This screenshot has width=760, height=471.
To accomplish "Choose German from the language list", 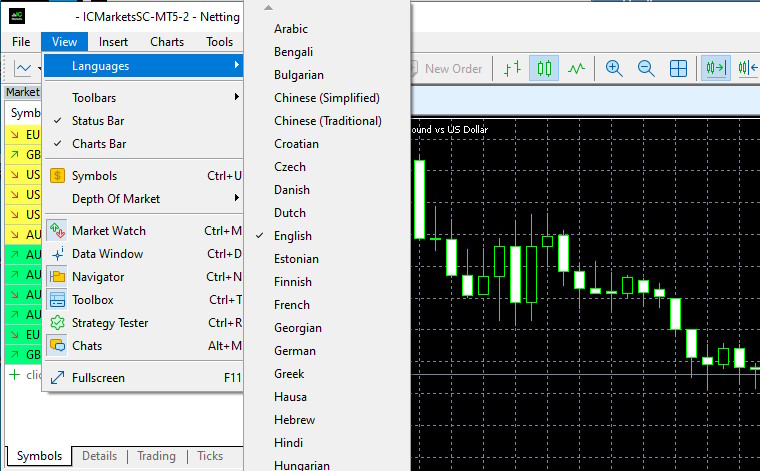I will (x=328, y=351).
